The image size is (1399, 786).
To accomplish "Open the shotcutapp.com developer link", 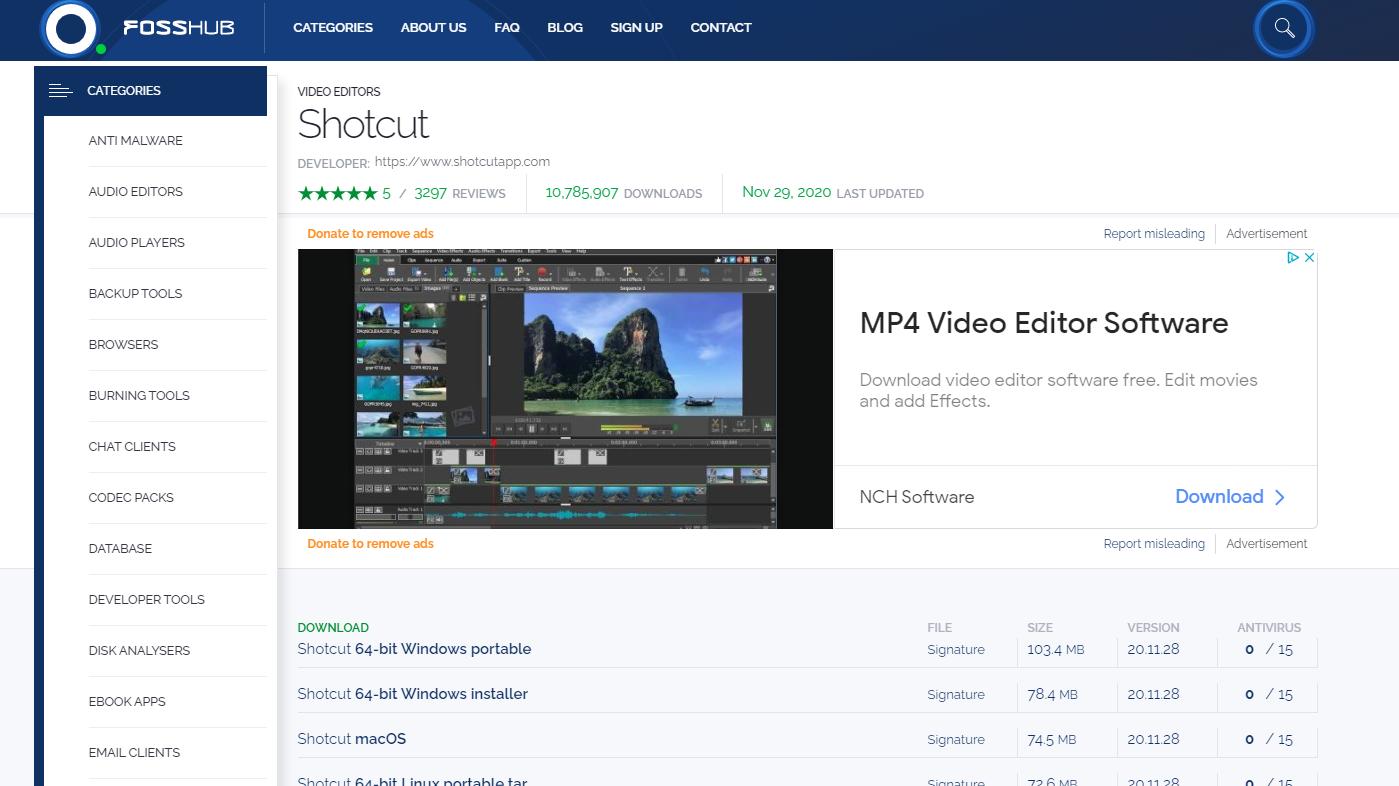I will 462,162.
